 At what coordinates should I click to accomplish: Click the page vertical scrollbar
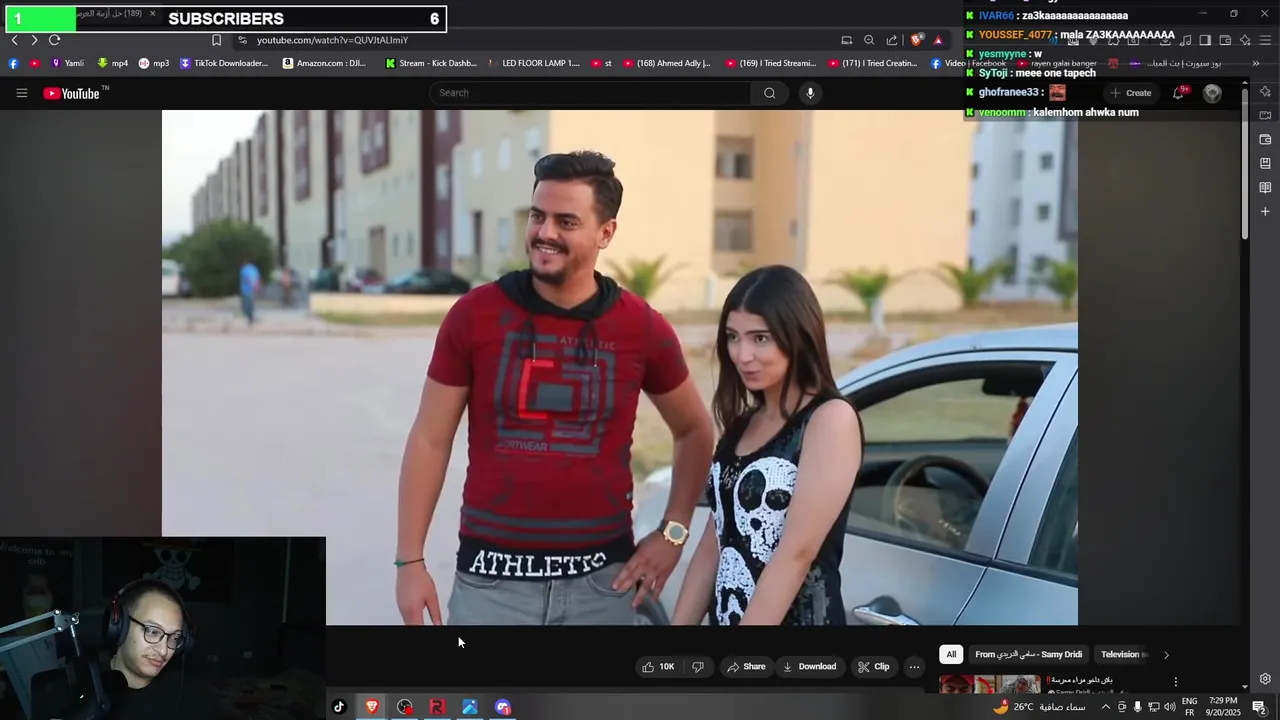tap(1244, 165)
